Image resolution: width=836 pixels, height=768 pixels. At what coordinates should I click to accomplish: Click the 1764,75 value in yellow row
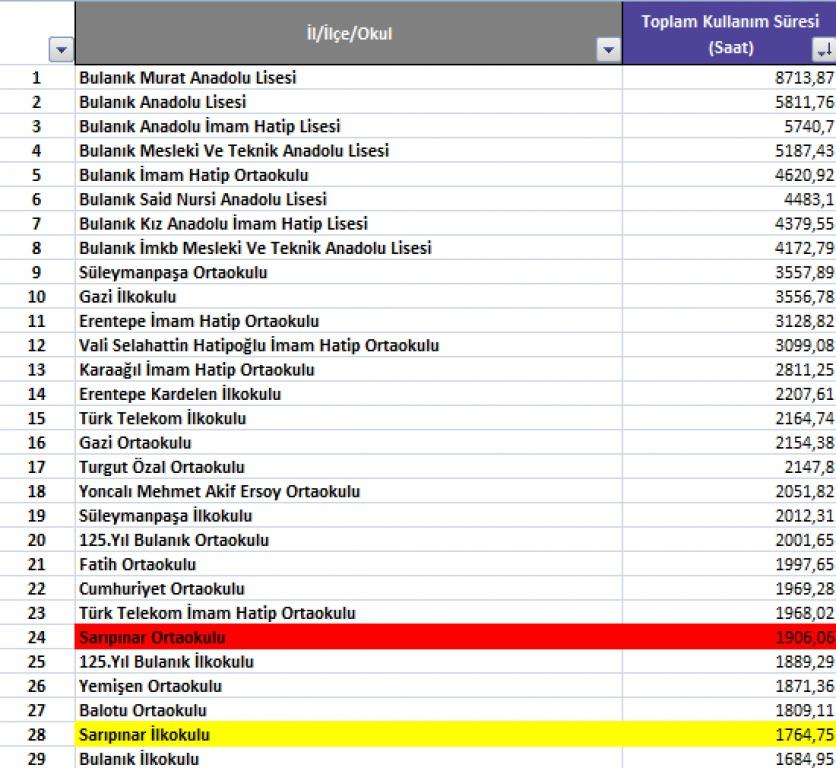pos(729,735)
